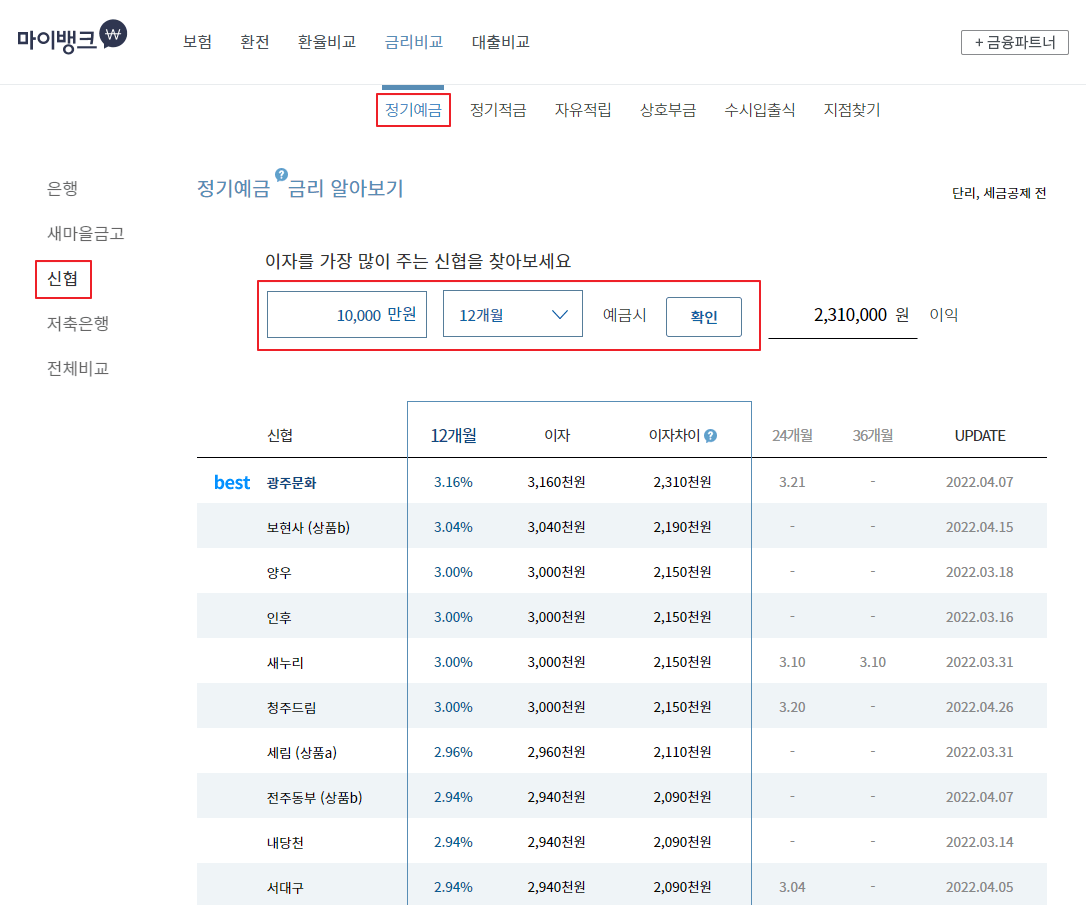Click the 3,160천원 interest value
The height and width of the screenshot is (905, 1086).
pyautogui.click(x=556, y=482)
